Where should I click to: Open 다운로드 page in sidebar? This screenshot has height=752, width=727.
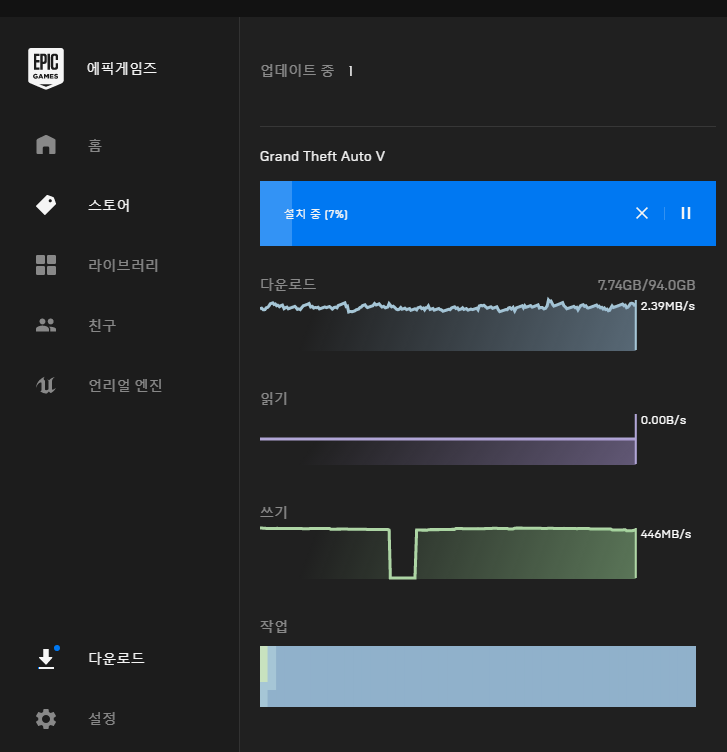pyautogui.click(x=117, y=658)
